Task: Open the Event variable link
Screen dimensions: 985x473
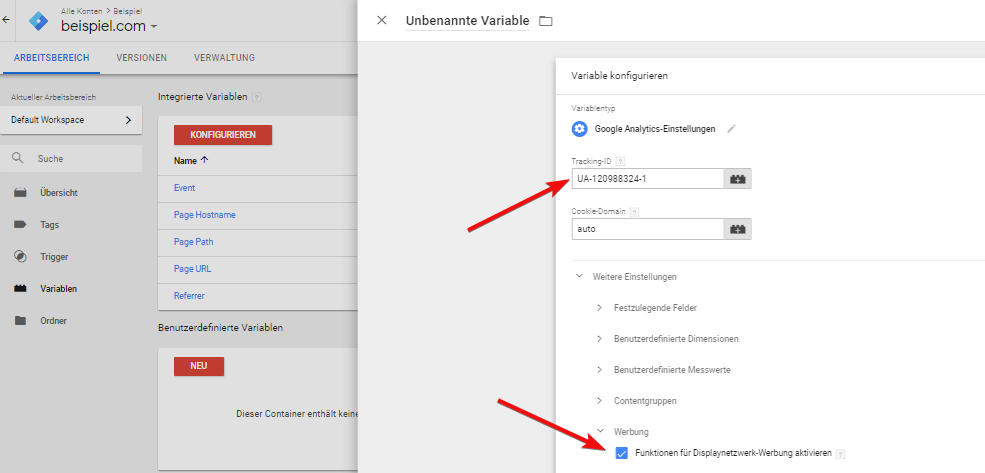Action: (184, 188)
